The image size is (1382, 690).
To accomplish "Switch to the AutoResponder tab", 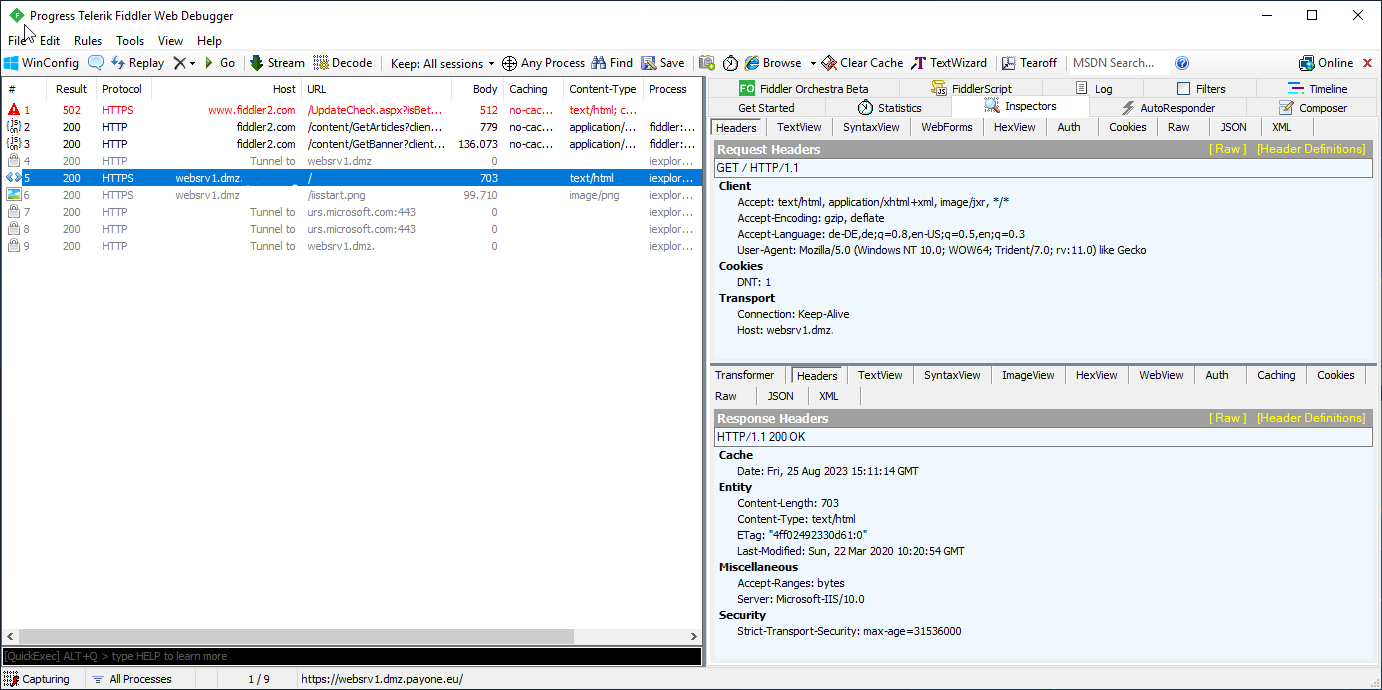I will (x=1168, y=108).
